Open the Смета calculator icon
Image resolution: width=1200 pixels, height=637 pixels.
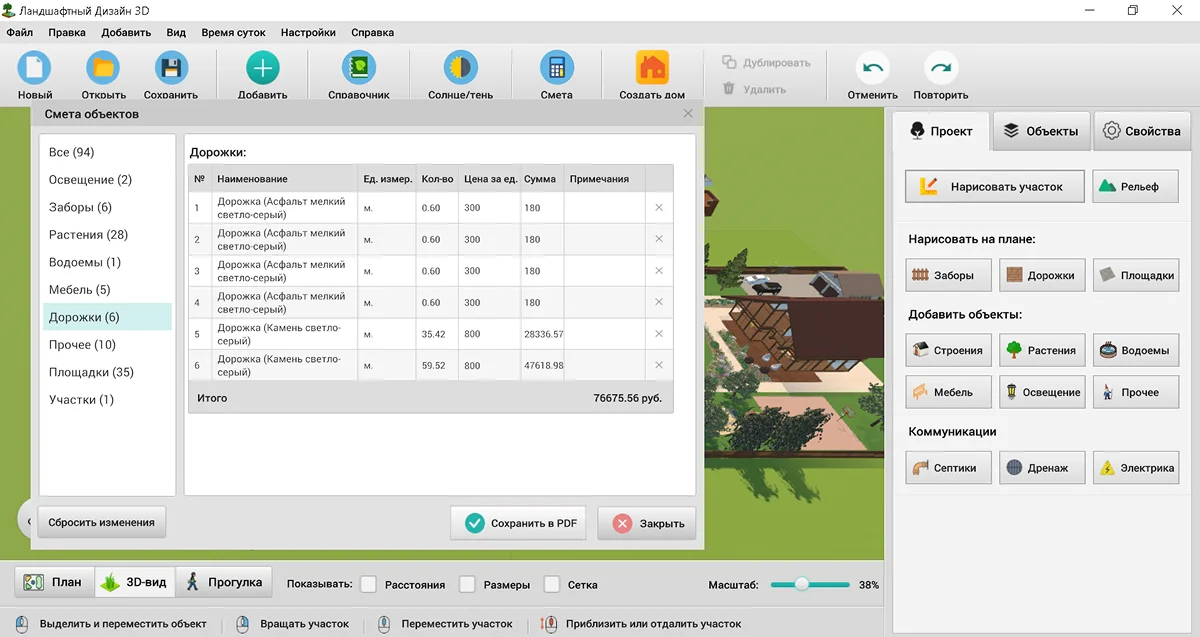556,69
